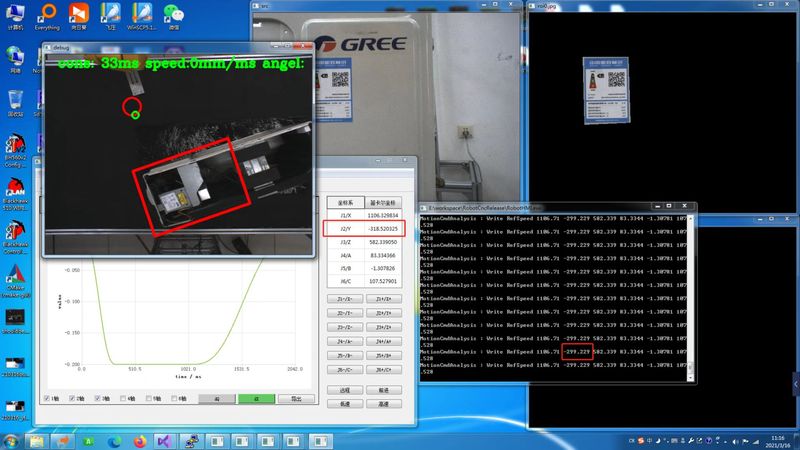
Task: Open the Sogou input method tray icon
Action: [640, 441]
